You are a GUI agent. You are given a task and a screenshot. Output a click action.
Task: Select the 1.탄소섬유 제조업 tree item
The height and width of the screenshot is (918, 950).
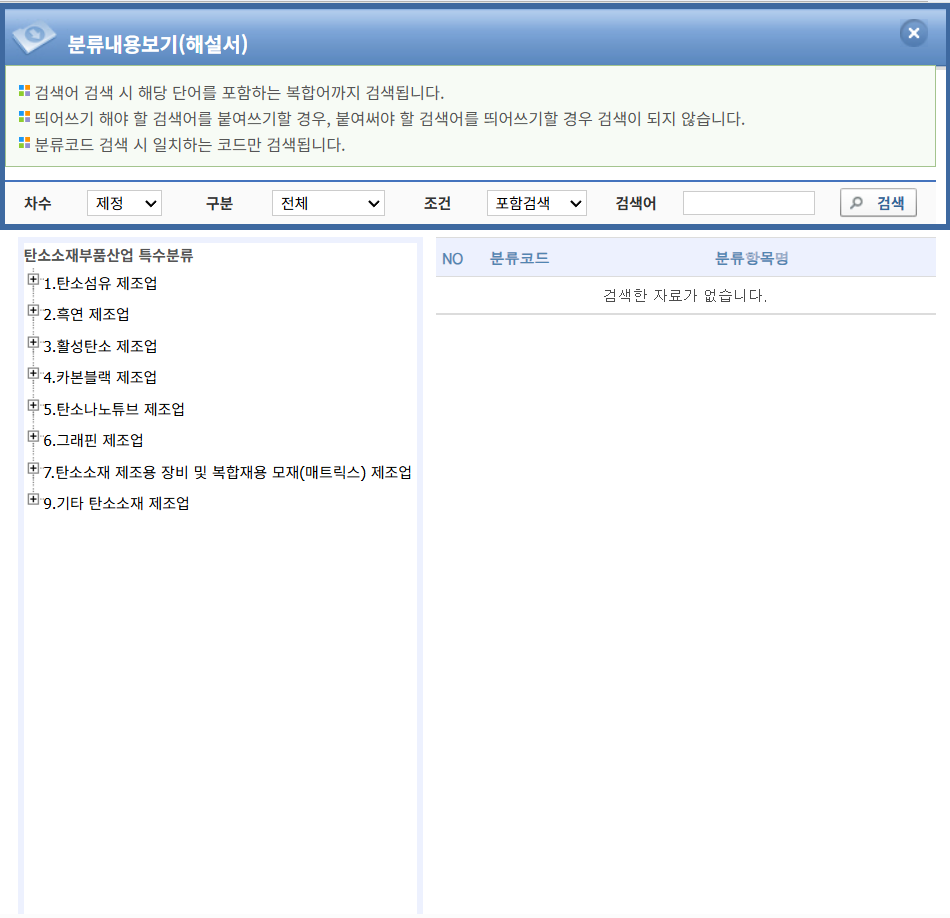click(100, 283)
